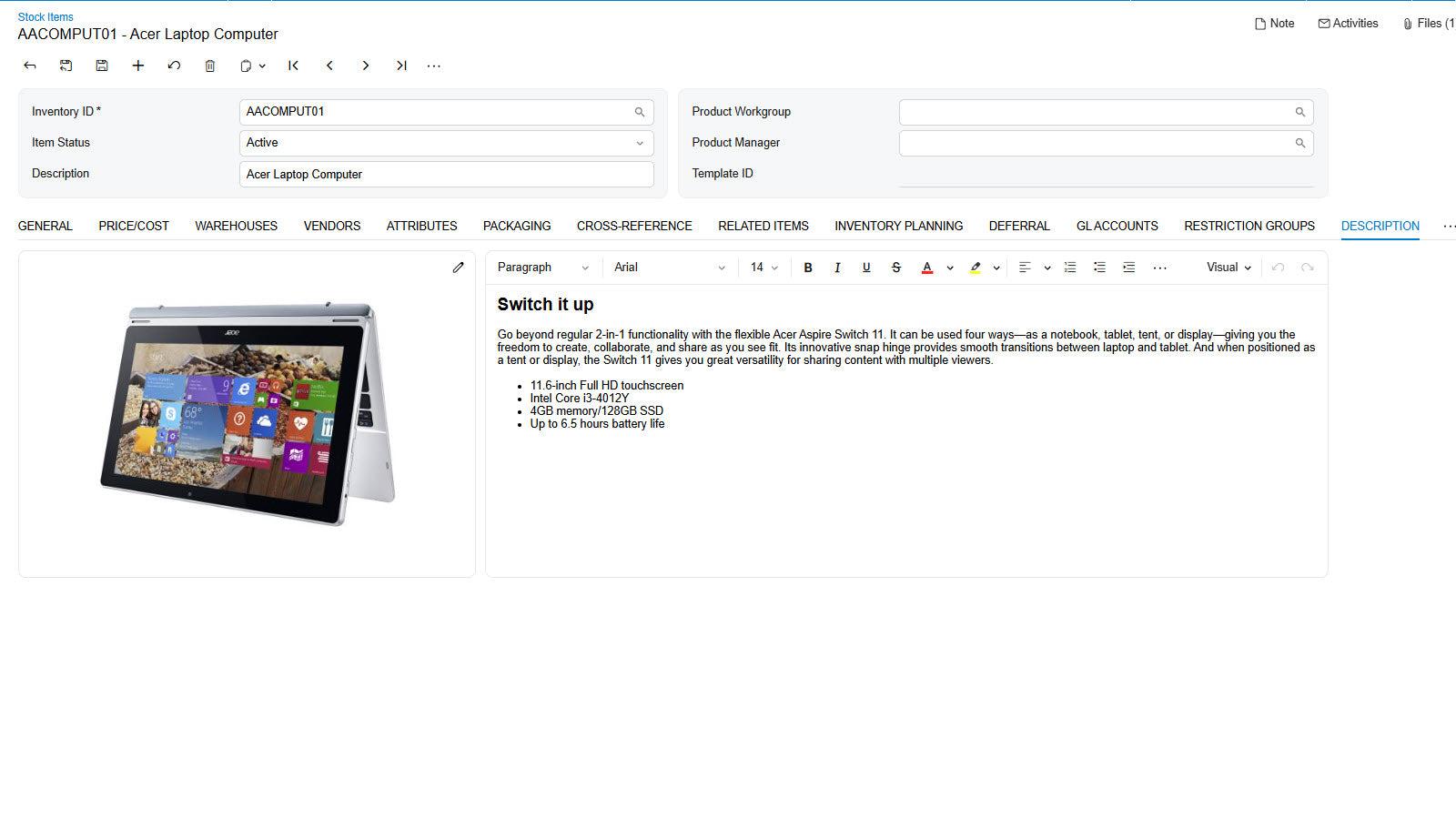Show more tabs via the tab overflow ellipsis

pos(1448,226)
